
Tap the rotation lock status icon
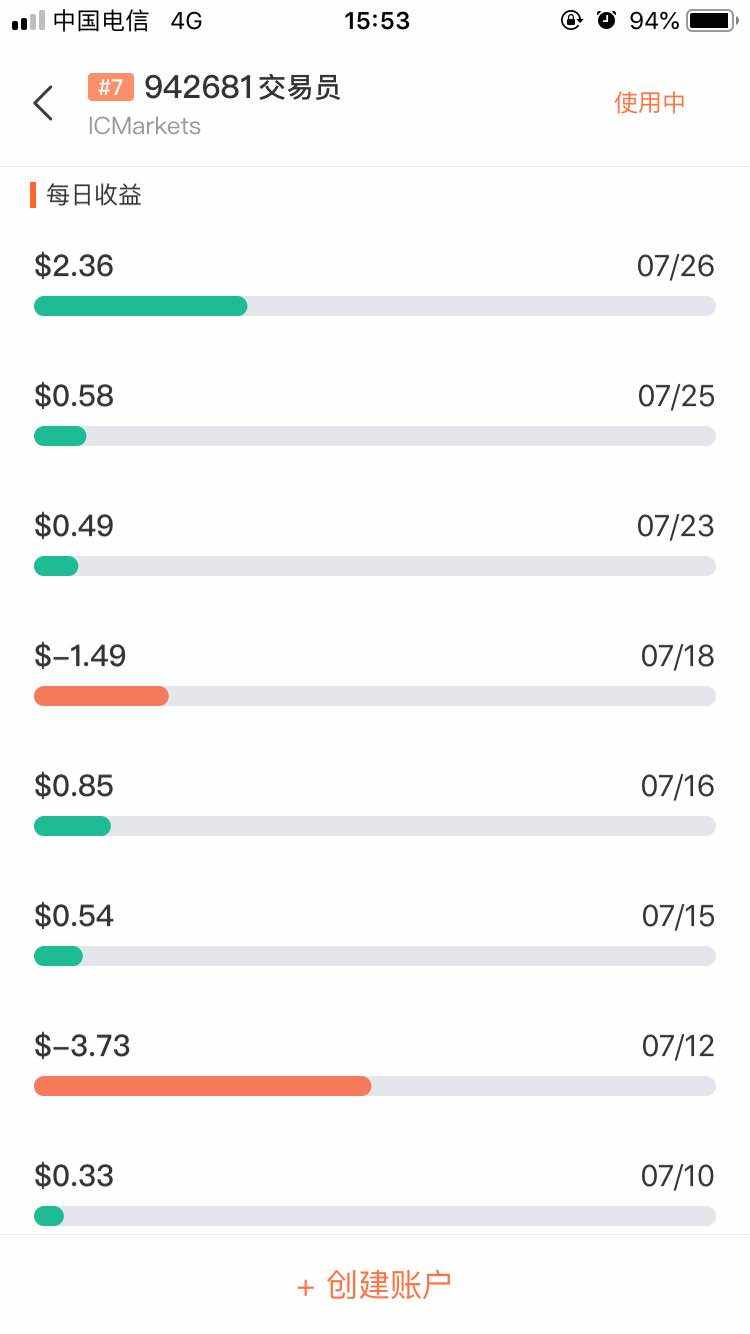571,20
